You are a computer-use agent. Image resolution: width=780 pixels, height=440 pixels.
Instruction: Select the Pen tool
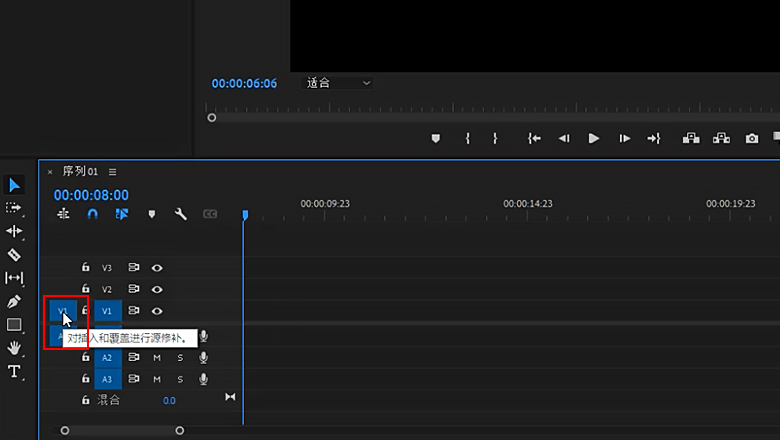14,301
